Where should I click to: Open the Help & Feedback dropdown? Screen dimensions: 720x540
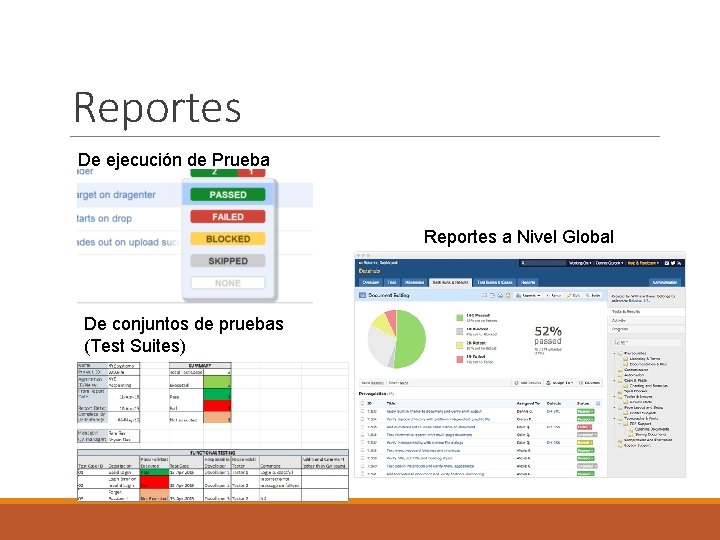[x=643, y=263]
